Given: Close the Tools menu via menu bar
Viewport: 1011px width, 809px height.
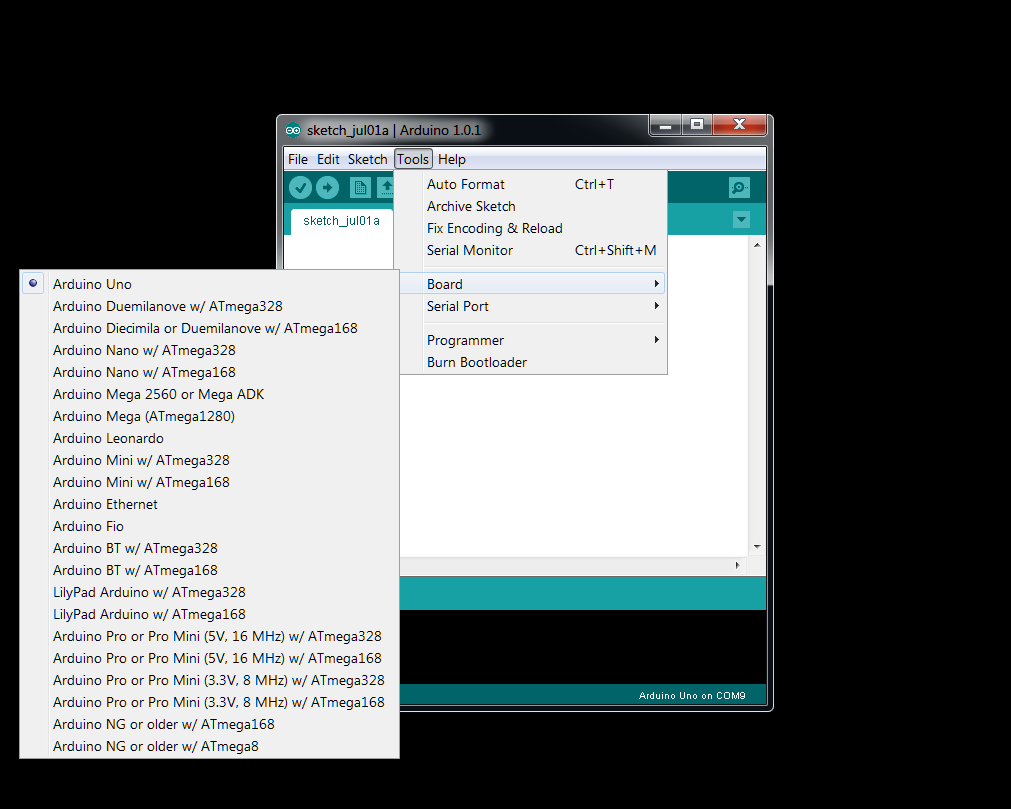Looking at the screenshot, I should 413,159.
